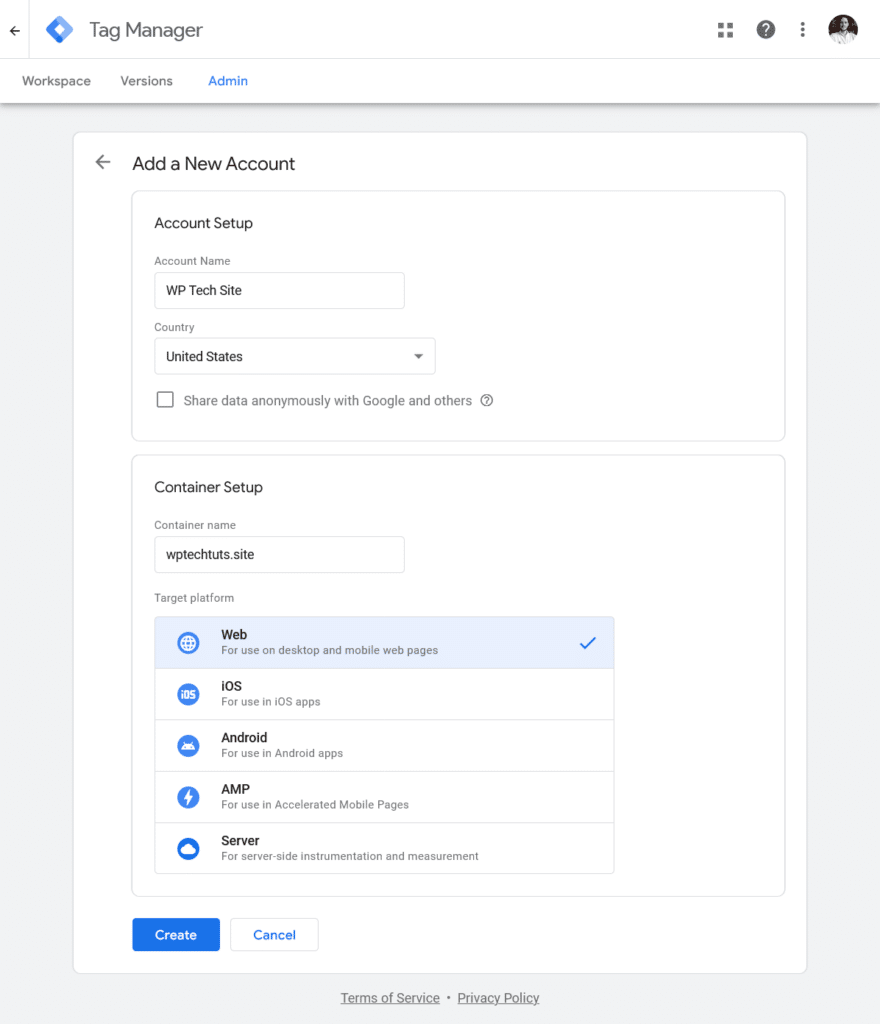Switch to the Workspace tab
The image size is (880, 1024).
[x=56, y=81]
